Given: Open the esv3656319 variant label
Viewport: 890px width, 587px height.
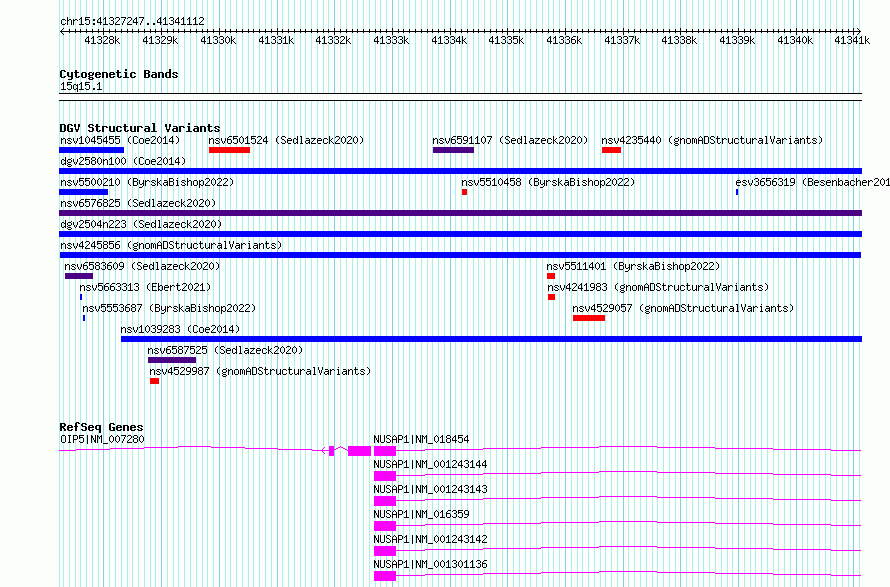Looking at the screenshot, I should (x=812, y=182).
